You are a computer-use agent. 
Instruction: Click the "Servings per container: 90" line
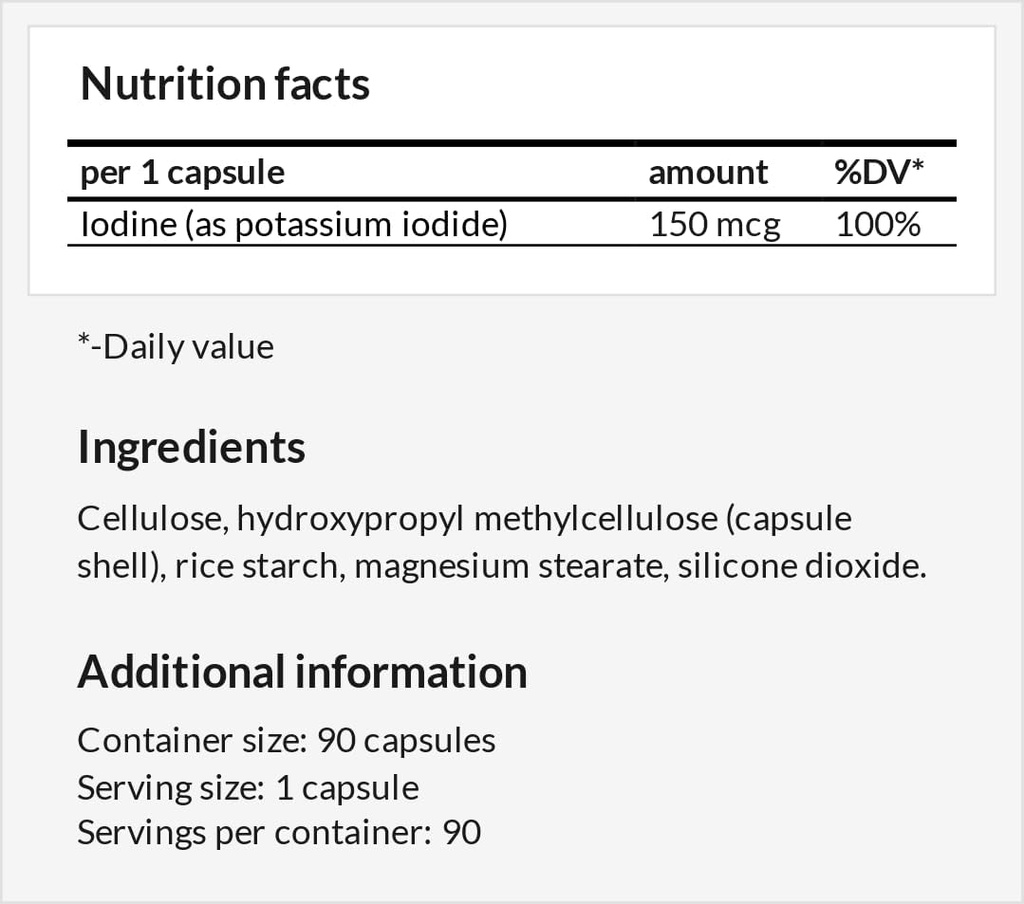pos(279,832)
